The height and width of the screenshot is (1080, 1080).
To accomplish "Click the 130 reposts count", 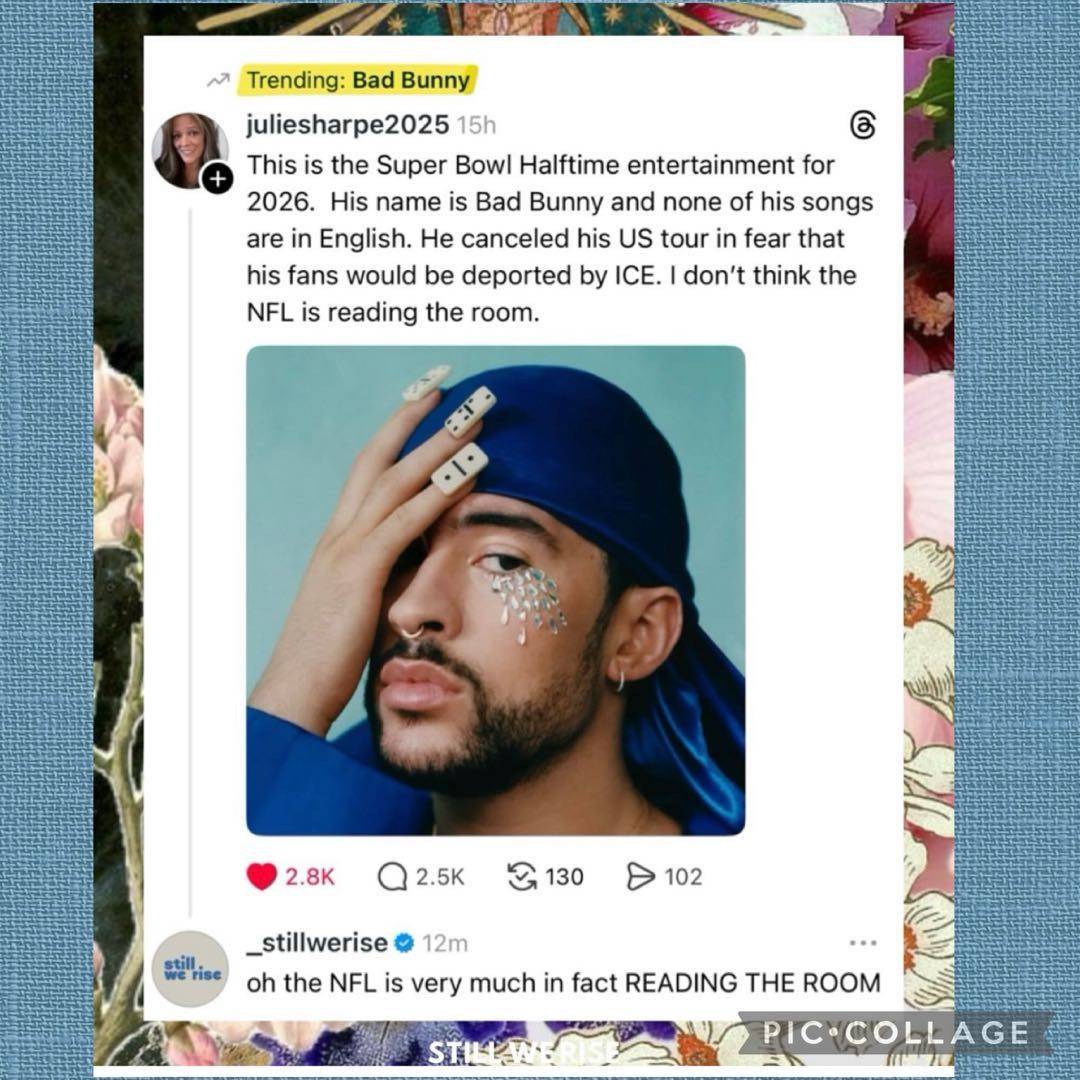I will pos(565,877).
